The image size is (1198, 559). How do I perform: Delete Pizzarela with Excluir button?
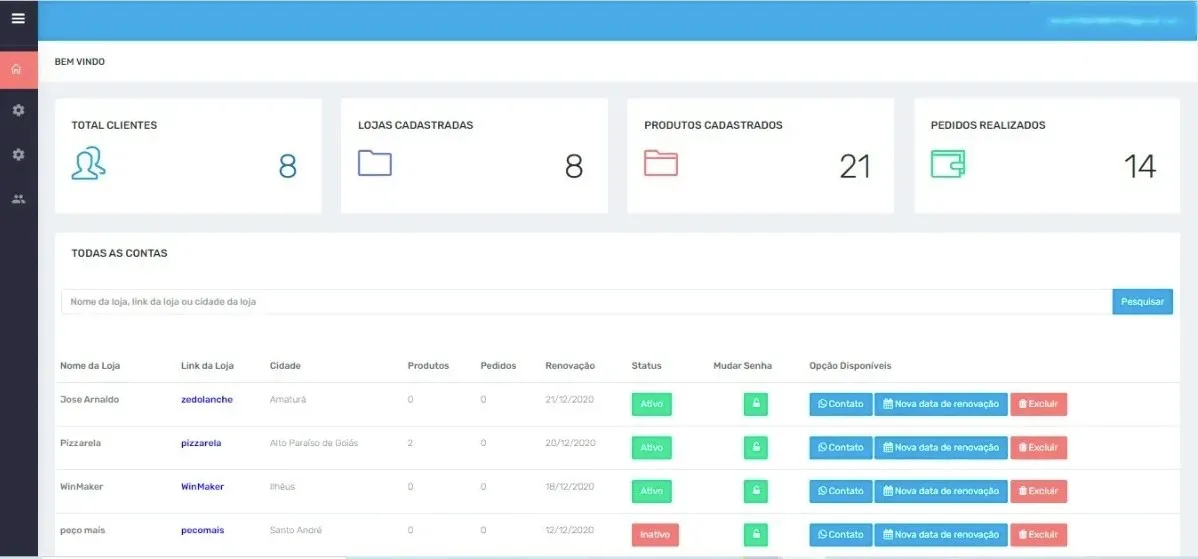point(1038,448)
